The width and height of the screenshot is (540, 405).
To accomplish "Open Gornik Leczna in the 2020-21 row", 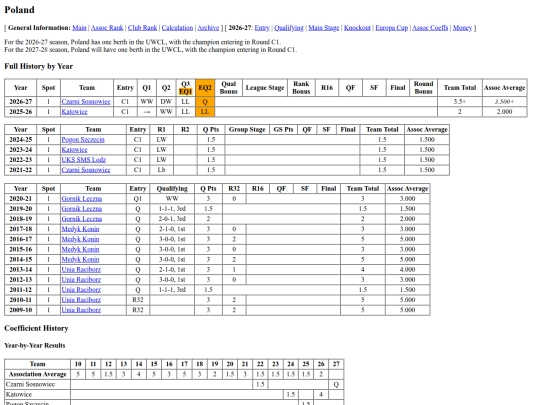I will coord(82,199).
